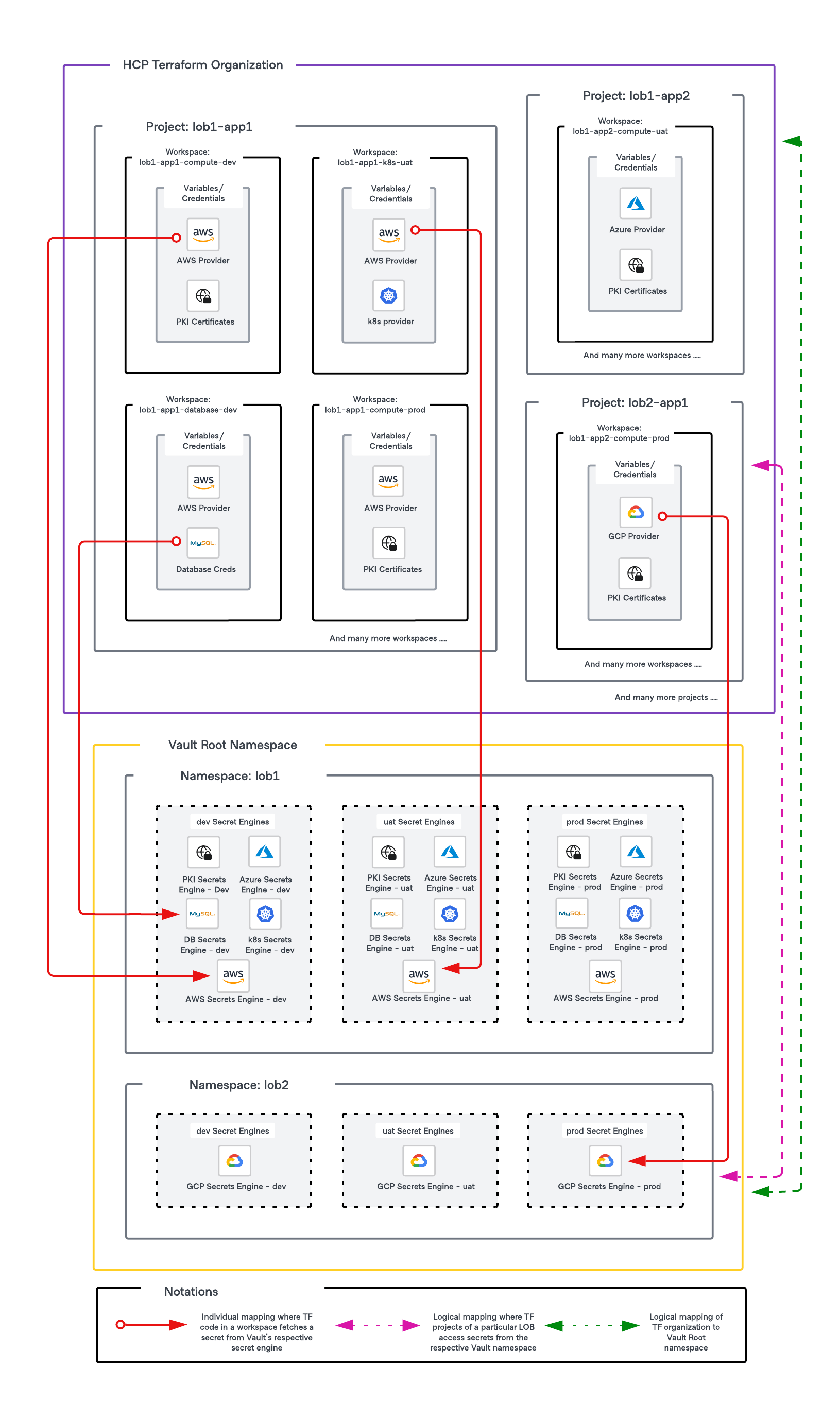The width and height of the screenshot is (840, 1401).
Task: Click the GCP Secrets Engine - uat icon
Action: (x=419, y=1160)
